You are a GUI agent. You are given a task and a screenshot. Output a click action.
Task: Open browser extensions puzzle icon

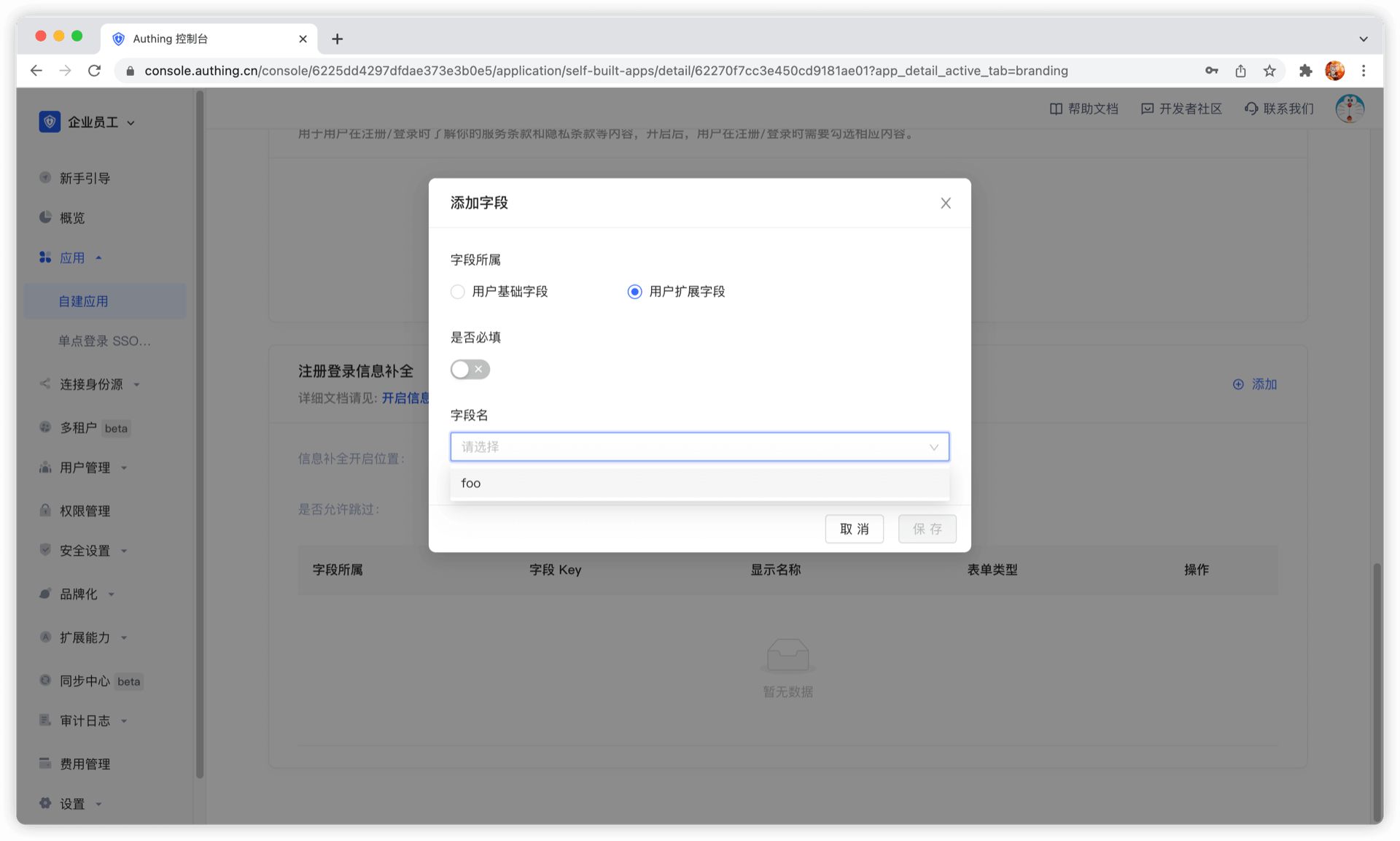[1305, 71]
